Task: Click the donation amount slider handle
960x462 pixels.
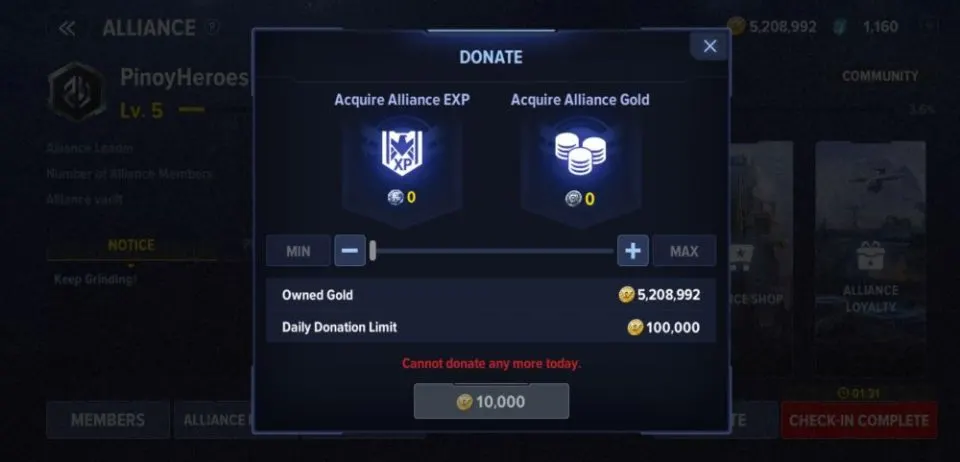Action: tap(373, 250)
